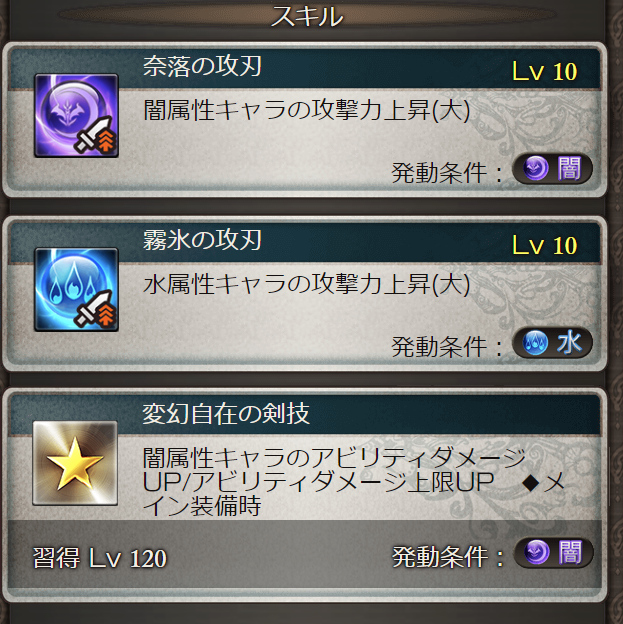Image resolution: width=623 pixels, height=624 pixels.
Task: Click the 習得 Lv 120 requirement text
Action: coord(100,558)
